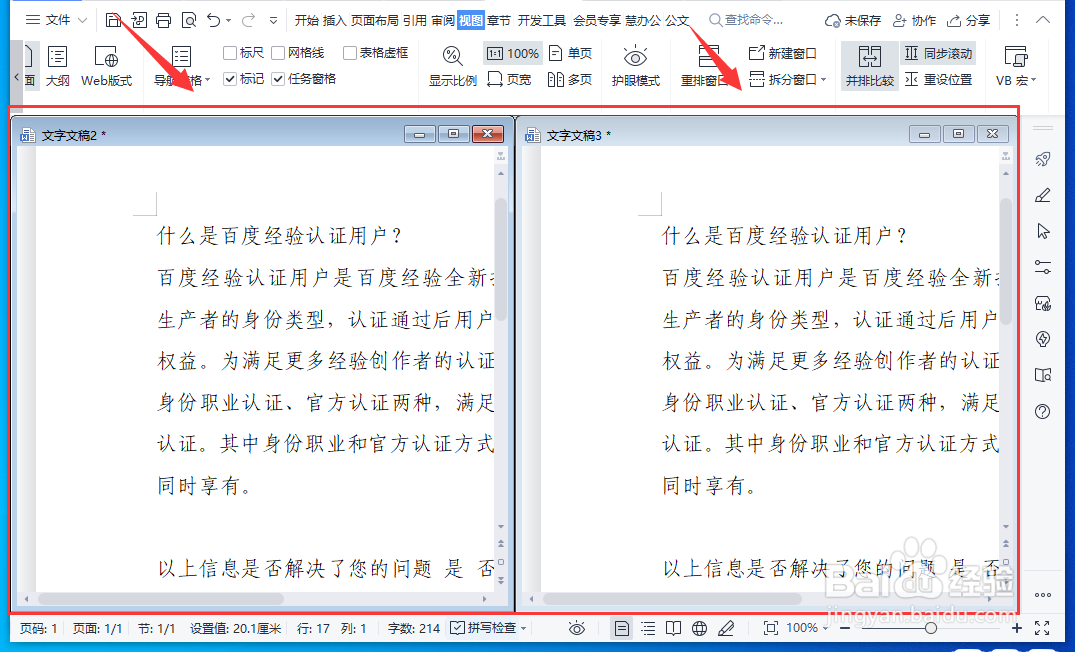
Task: Open the 100% zoom dropdown in status bar
Action: pos(826,628)
